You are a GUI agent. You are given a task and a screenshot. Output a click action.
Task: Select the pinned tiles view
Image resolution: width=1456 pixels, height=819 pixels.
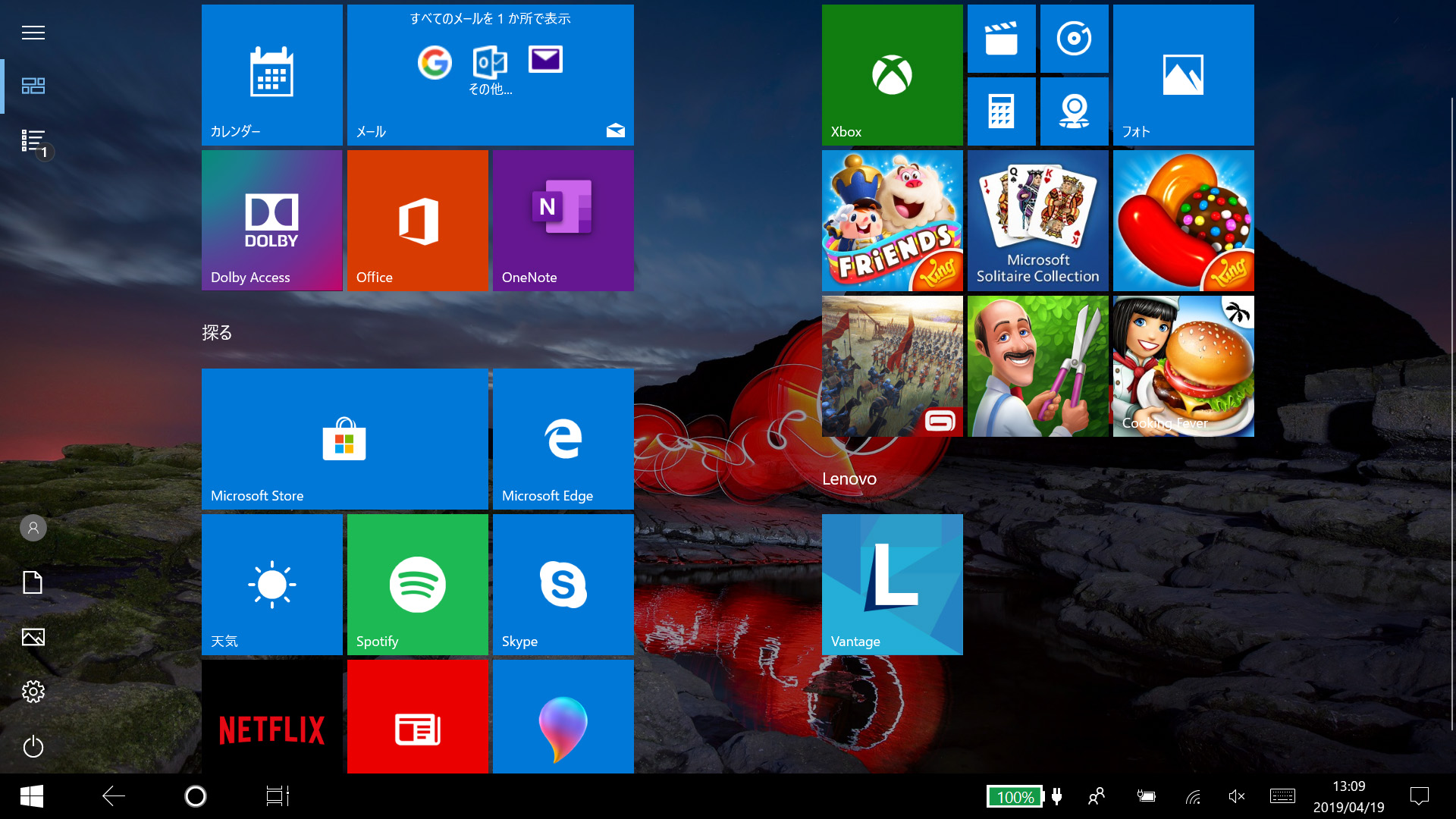[x=33, y=86]
